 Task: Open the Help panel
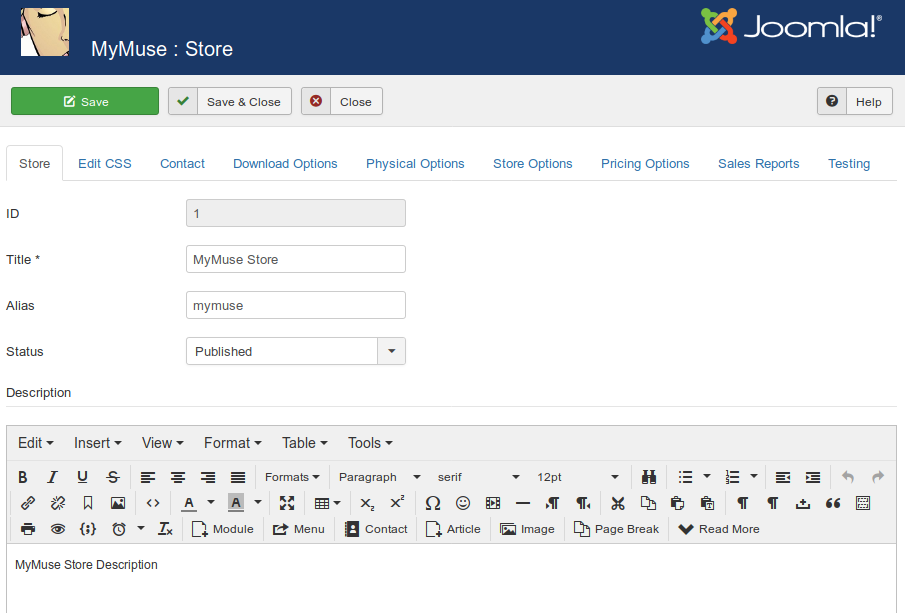[867, 101]
